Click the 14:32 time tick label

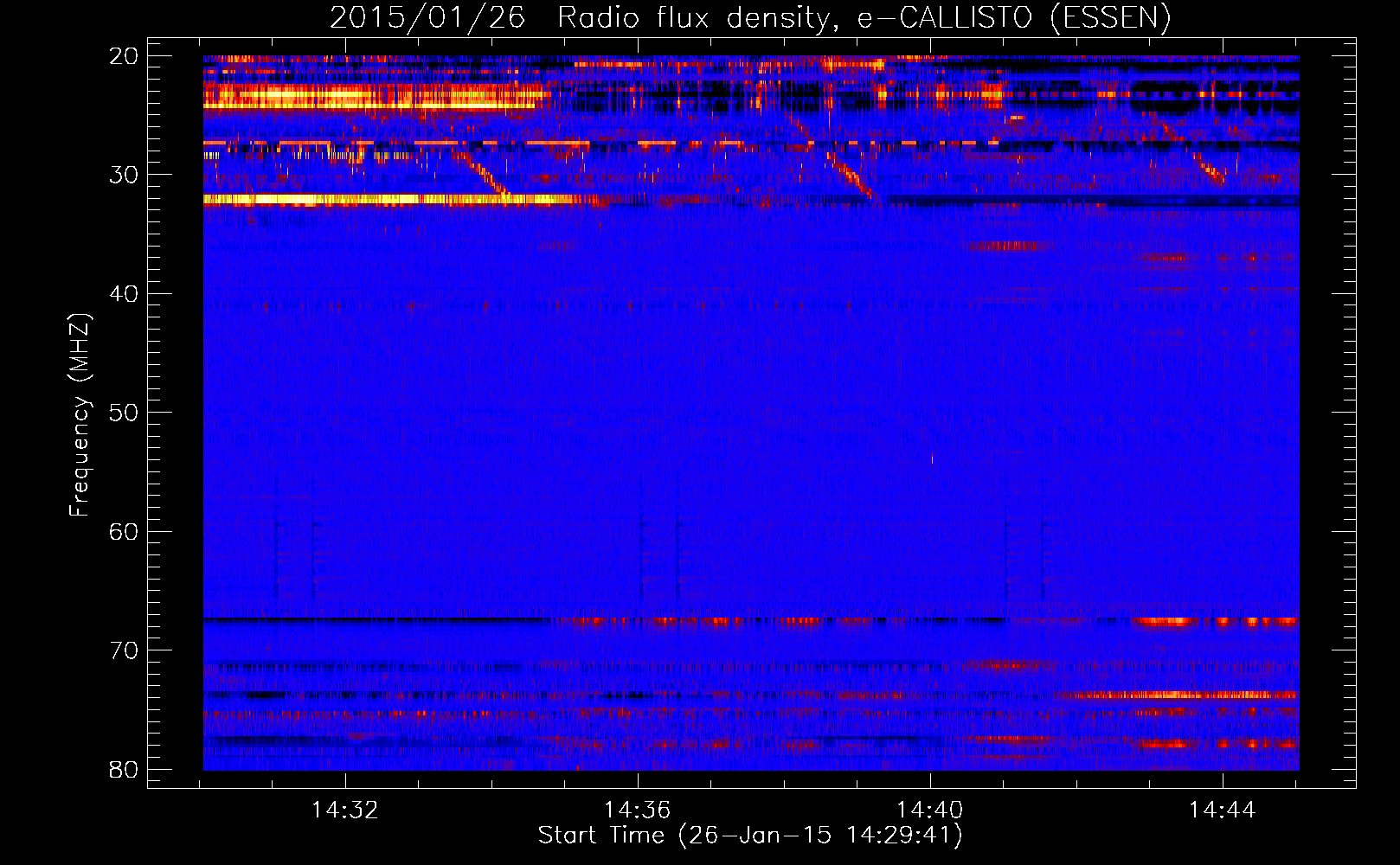point(345,811)
